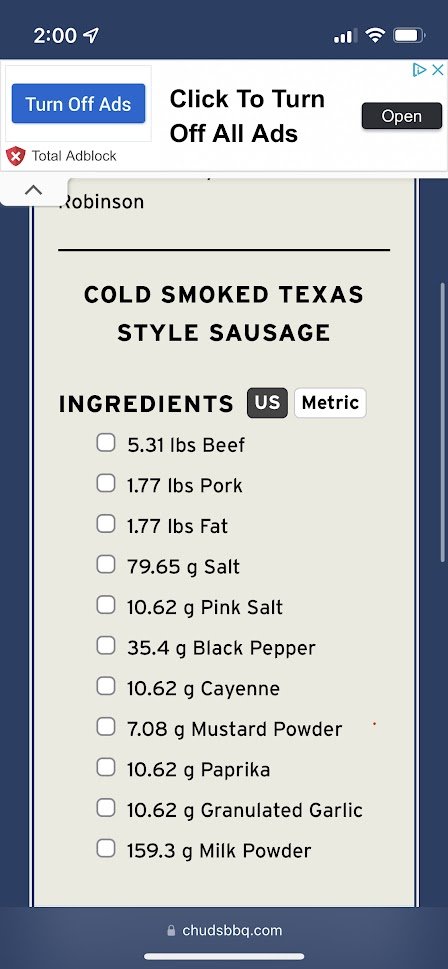Tap the battery status icon

410,35
